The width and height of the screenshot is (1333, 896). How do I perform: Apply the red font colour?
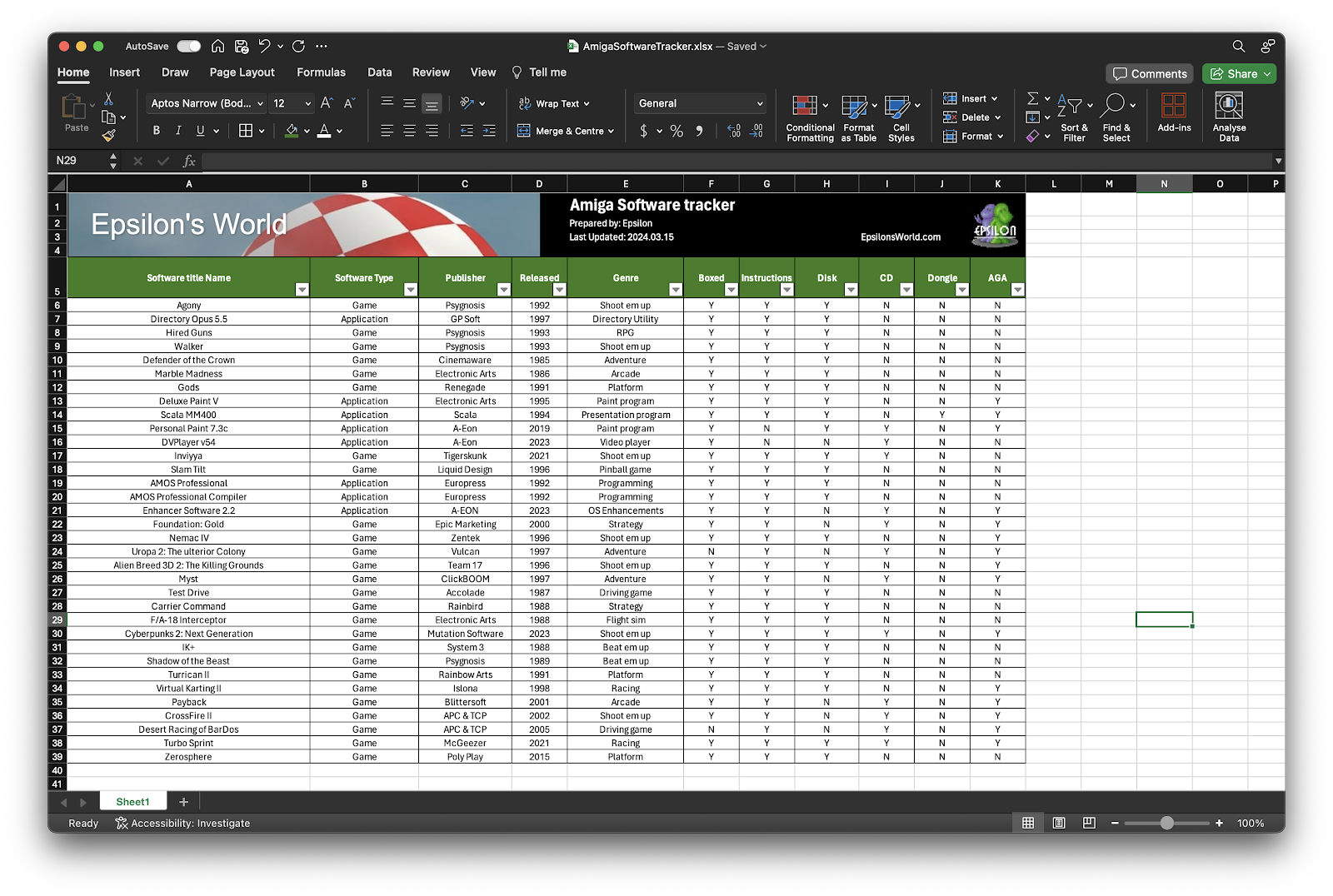pos(324,131)
